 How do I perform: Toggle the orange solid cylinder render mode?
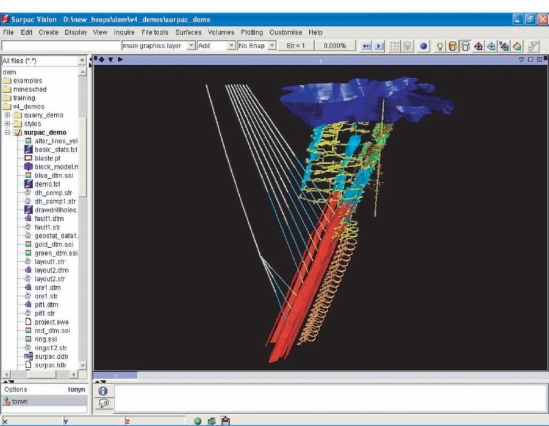(x=452, y=46)
